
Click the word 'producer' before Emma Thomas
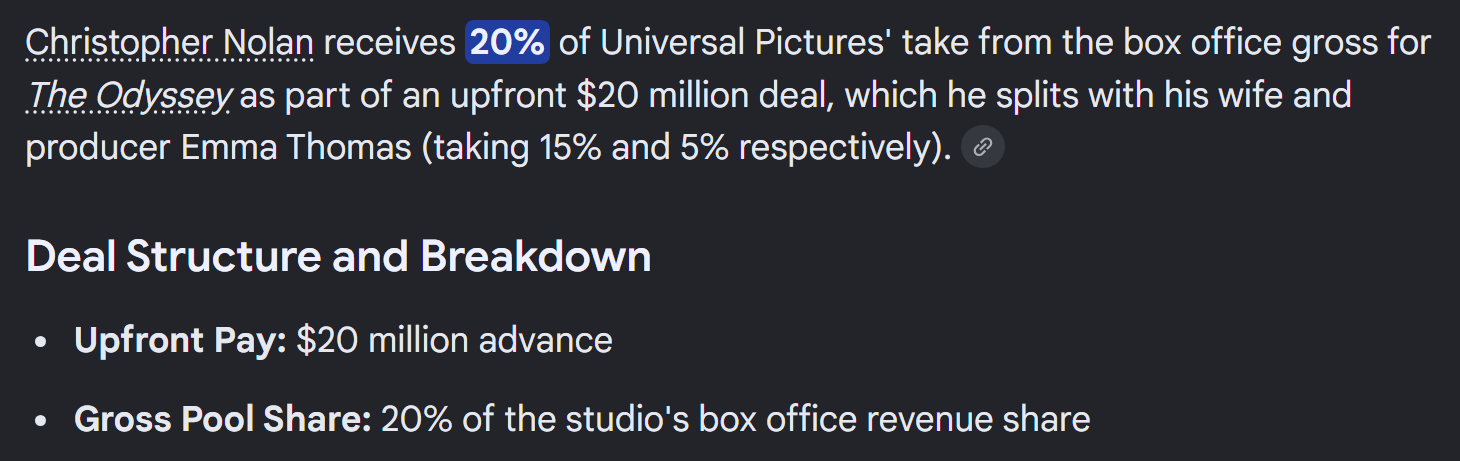click(98, 148)
